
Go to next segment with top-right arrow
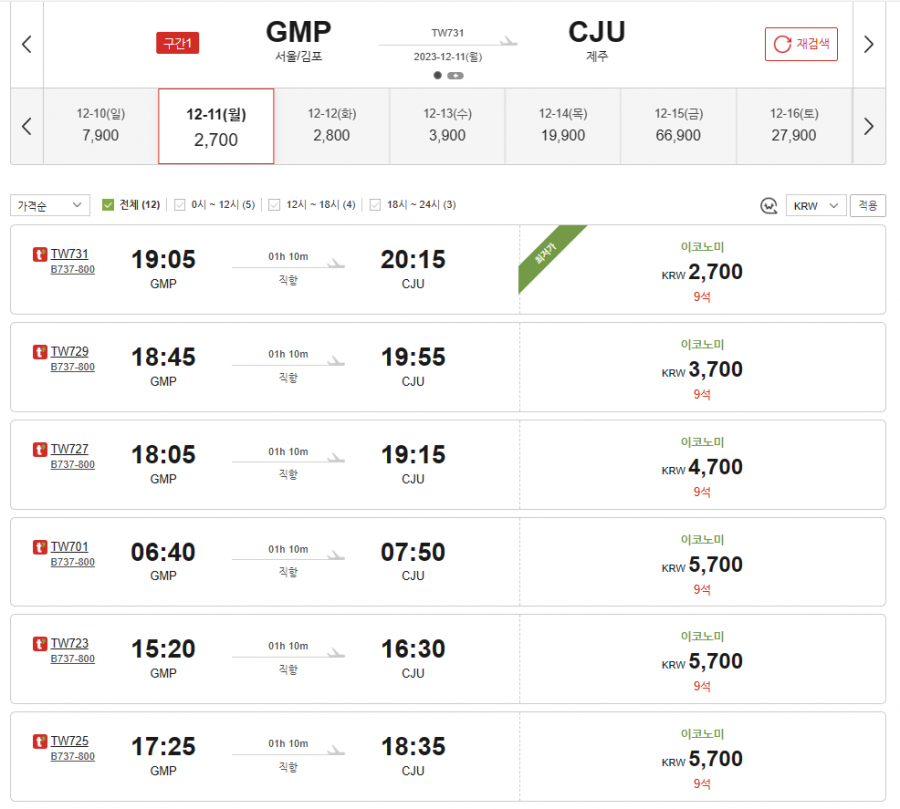(x=868, y=44)
